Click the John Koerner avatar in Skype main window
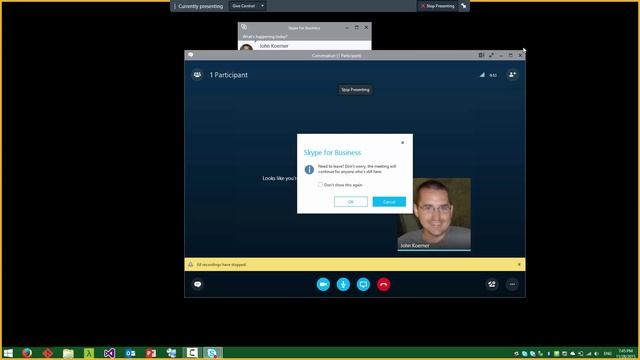This screenshot has height=360, width=640. point(246,47)
